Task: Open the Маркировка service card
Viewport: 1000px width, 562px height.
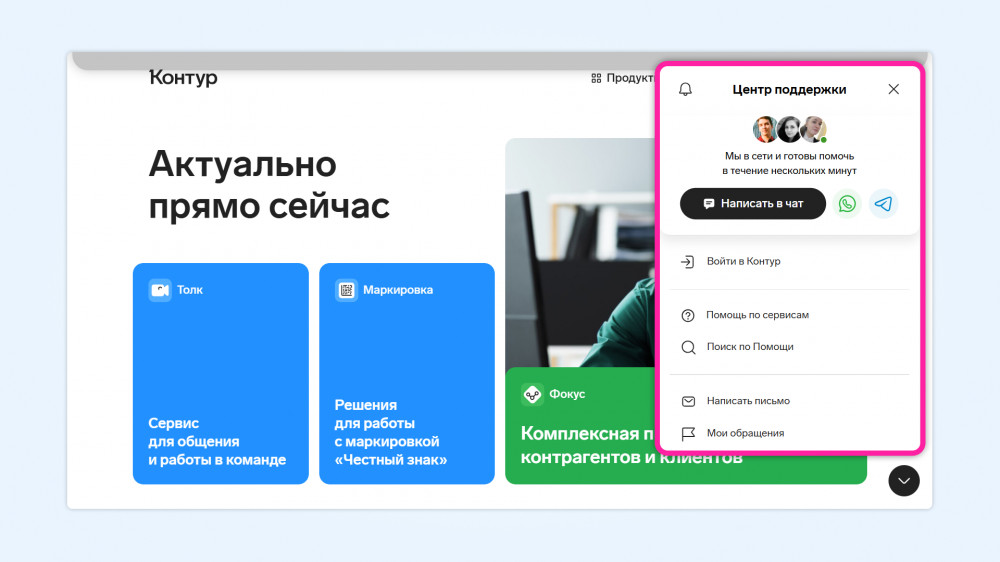Action: (407, 373)
